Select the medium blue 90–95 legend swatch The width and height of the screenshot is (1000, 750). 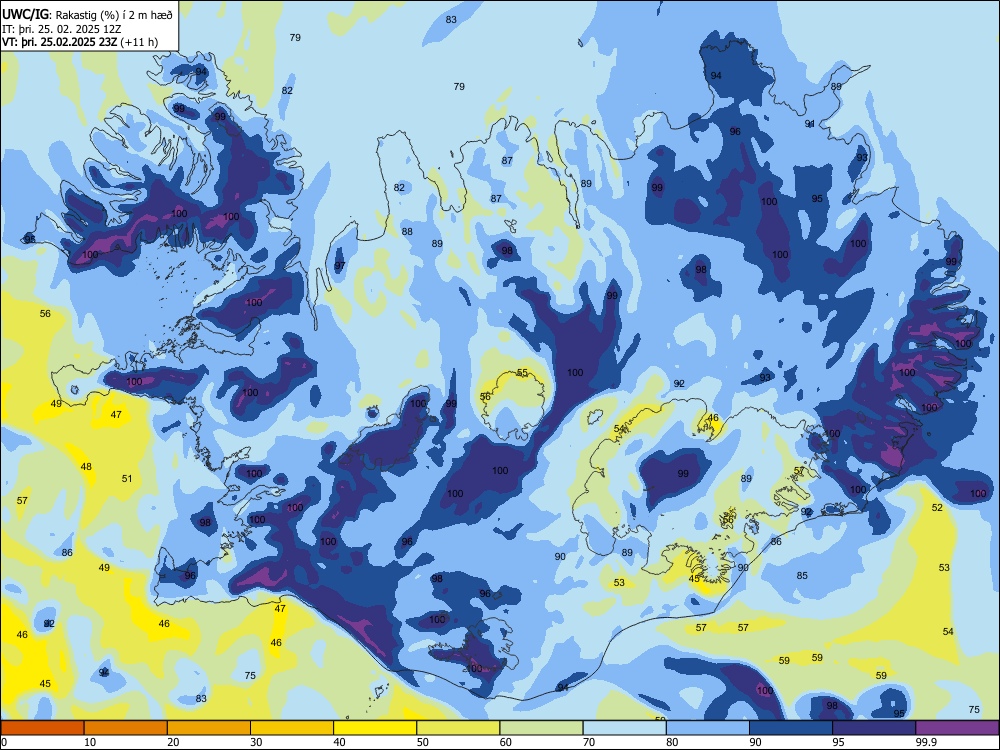[791, 728]
